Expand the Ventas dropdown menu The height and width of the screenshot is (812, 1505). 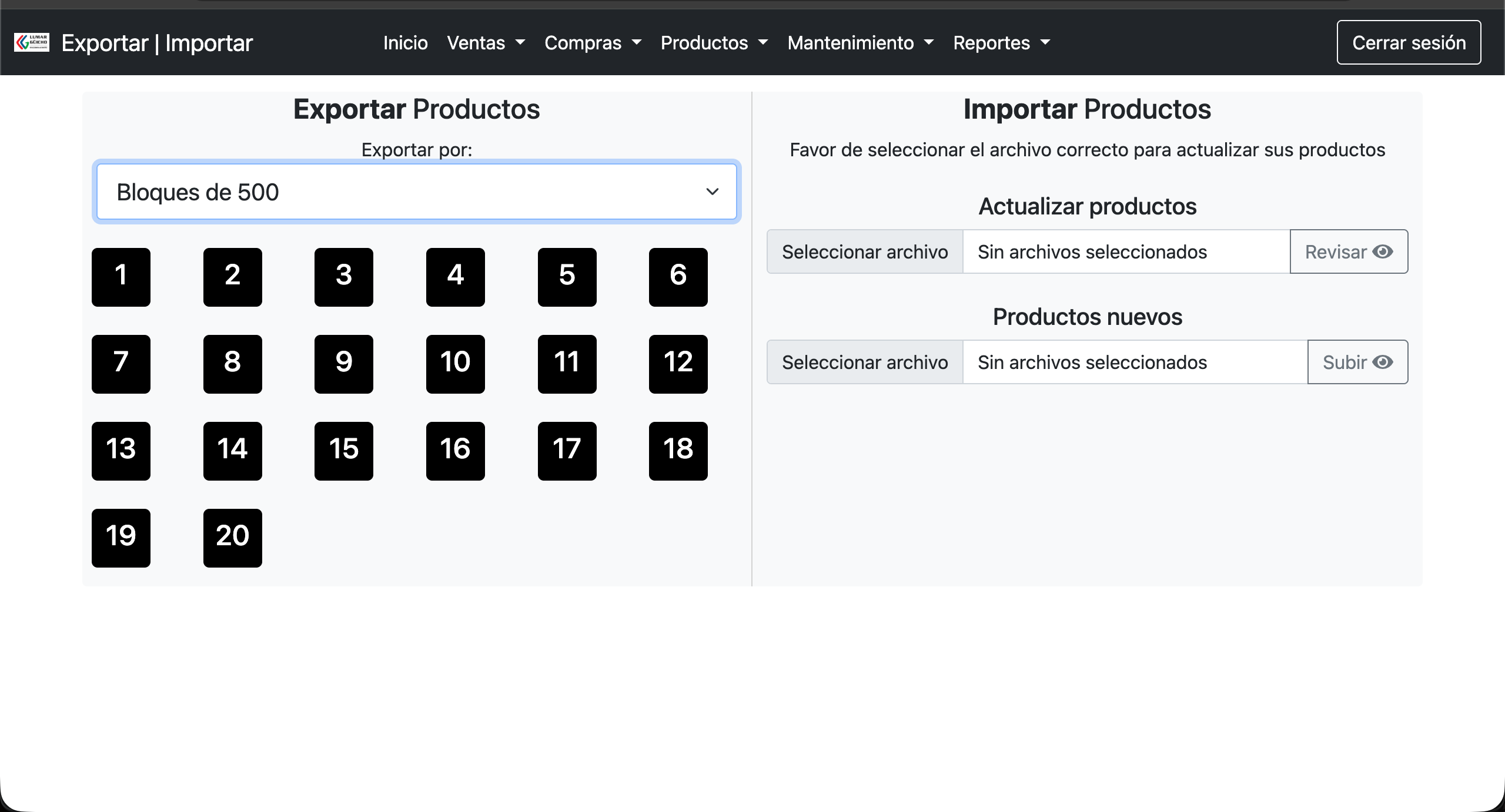(486, 42)
